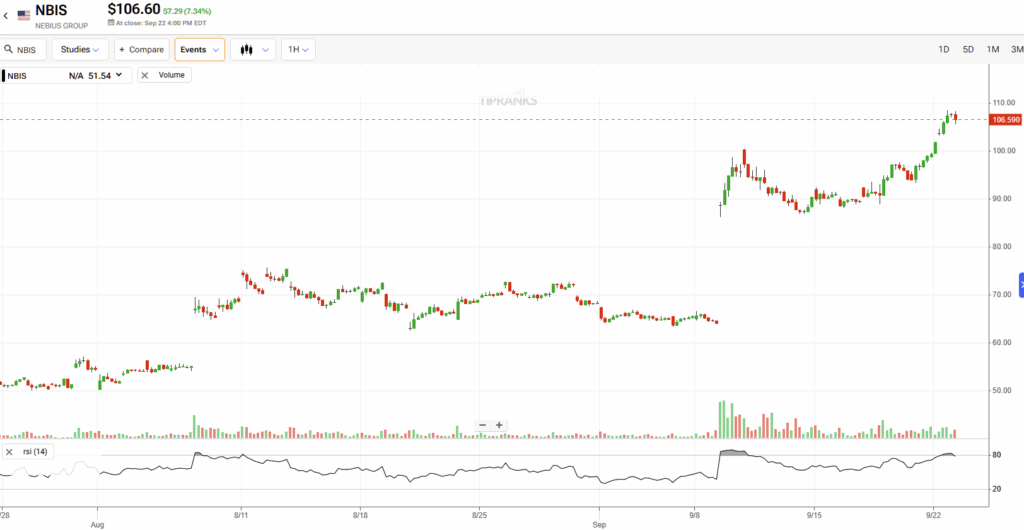The height and width of the screenshot is (530, 1024).
Task: Expand the NBIS legend chevron after 51.54
Action: coord(119,75)
